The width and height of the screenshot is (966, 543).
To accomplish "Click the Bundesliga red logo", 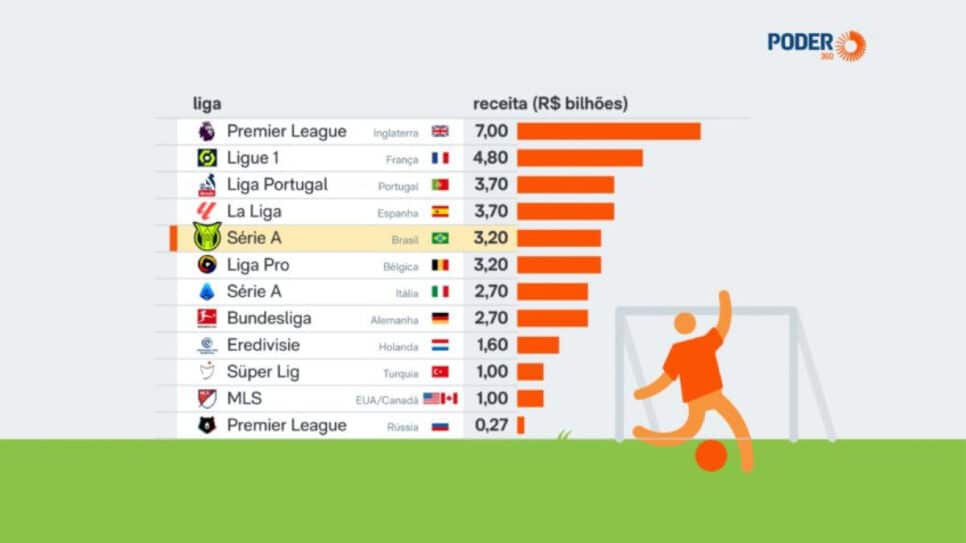I will coord(207,318).
